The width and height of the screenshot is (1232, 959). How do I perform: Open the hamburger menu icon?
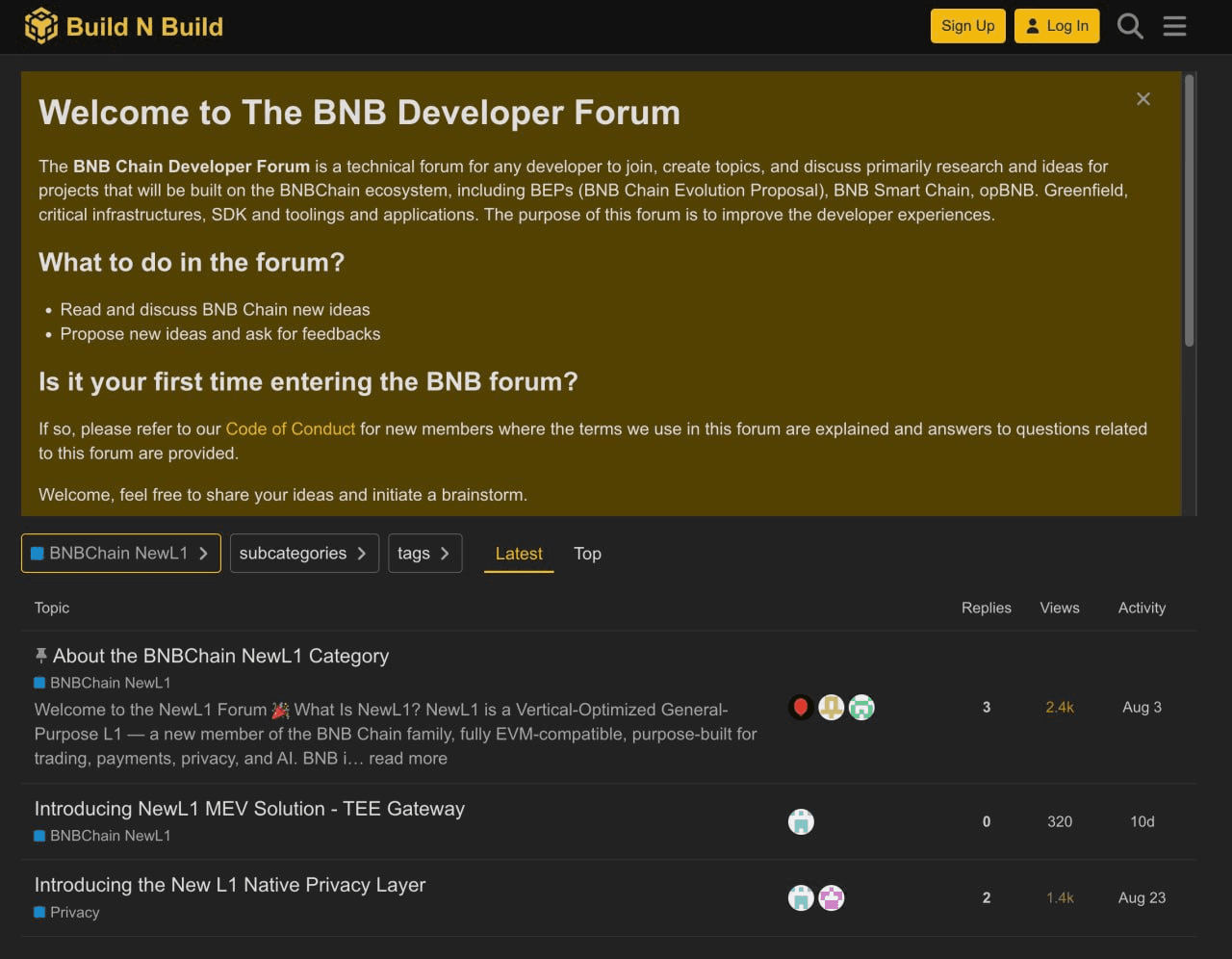[1174, 26]
